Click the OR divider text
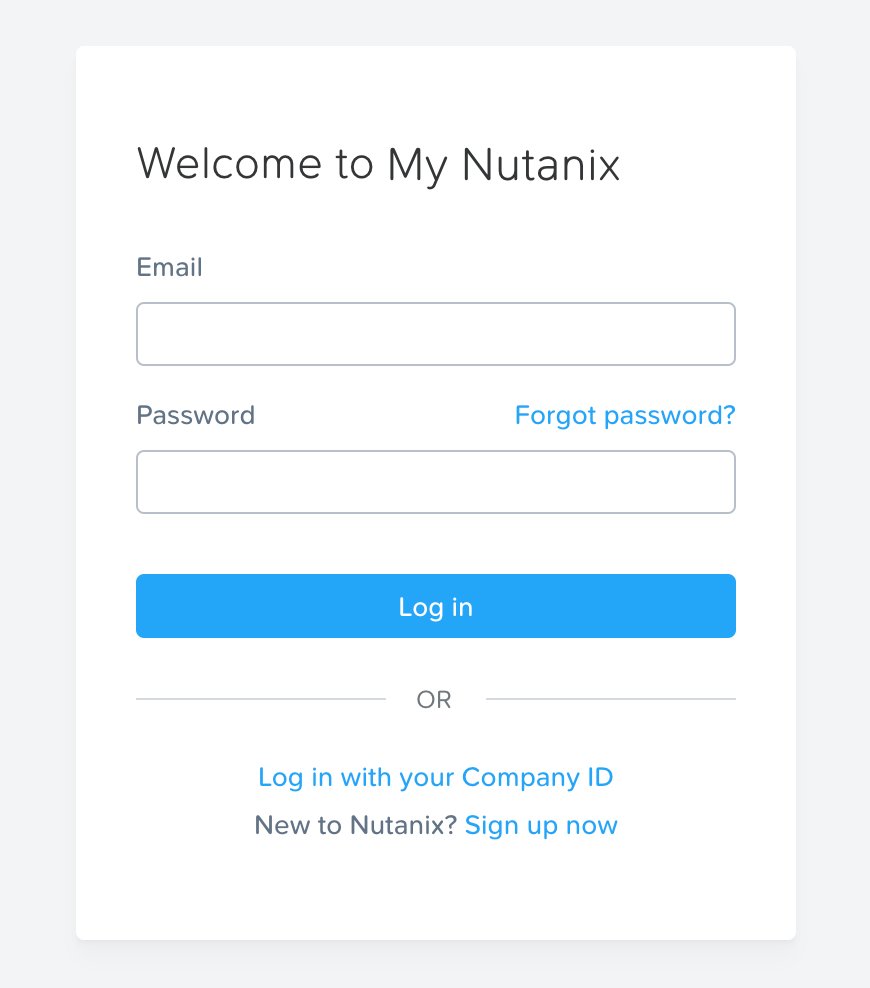 tap(434, 700)
